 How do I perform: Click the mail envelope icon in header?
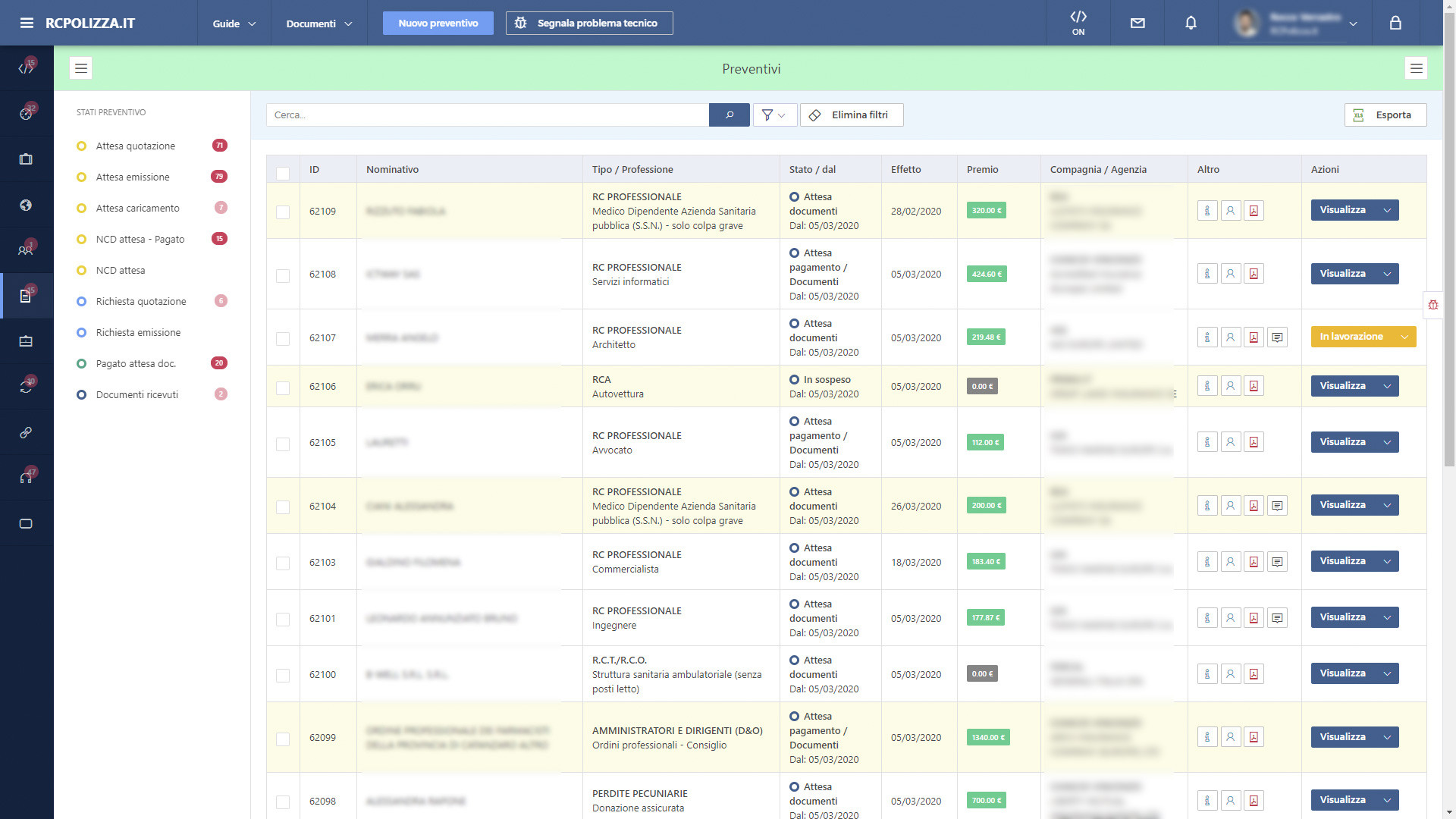1137,24
